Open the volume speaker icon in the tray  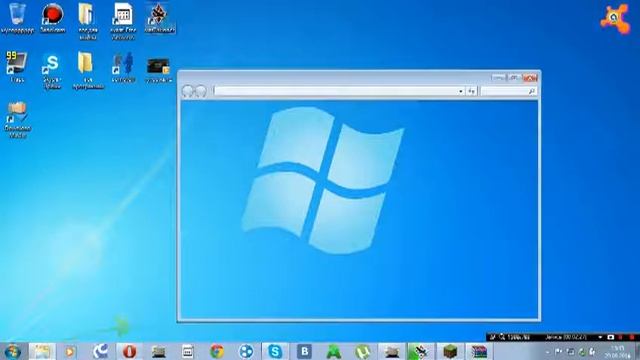(593, 351)
